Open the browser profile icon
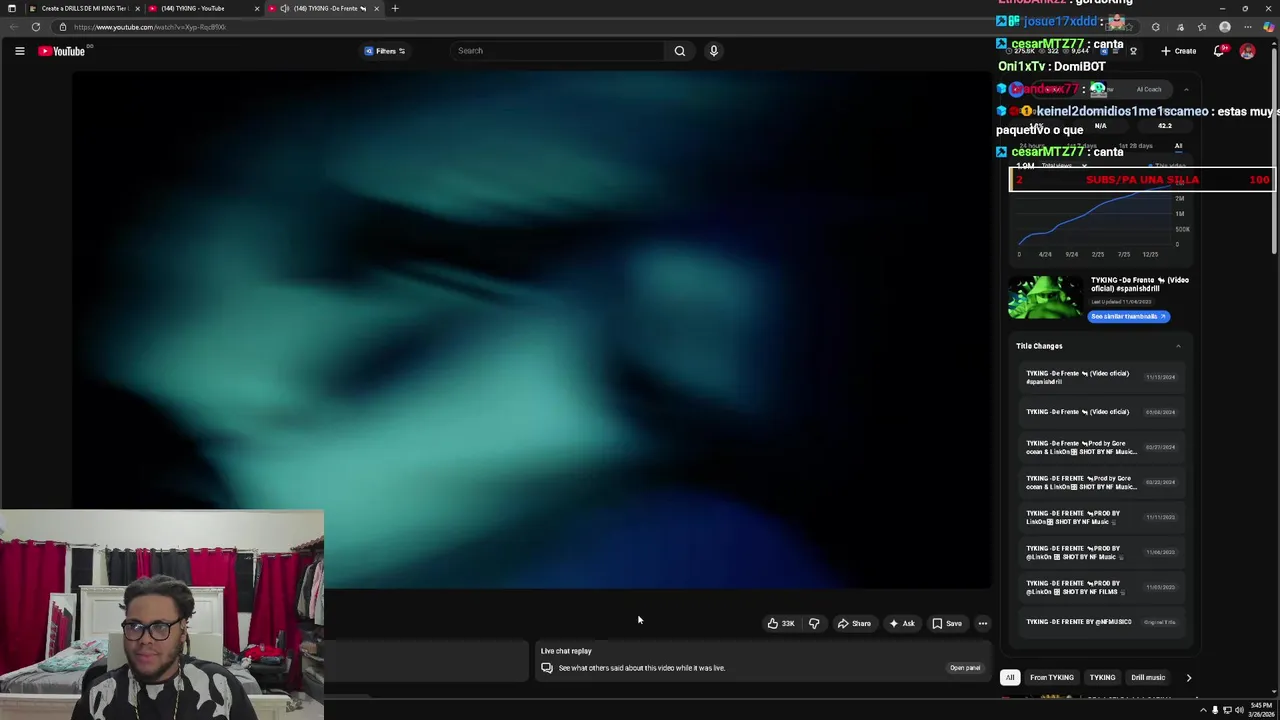Image resolution: width=1280 pixels, height=720 pixels. click(1225, 27)
